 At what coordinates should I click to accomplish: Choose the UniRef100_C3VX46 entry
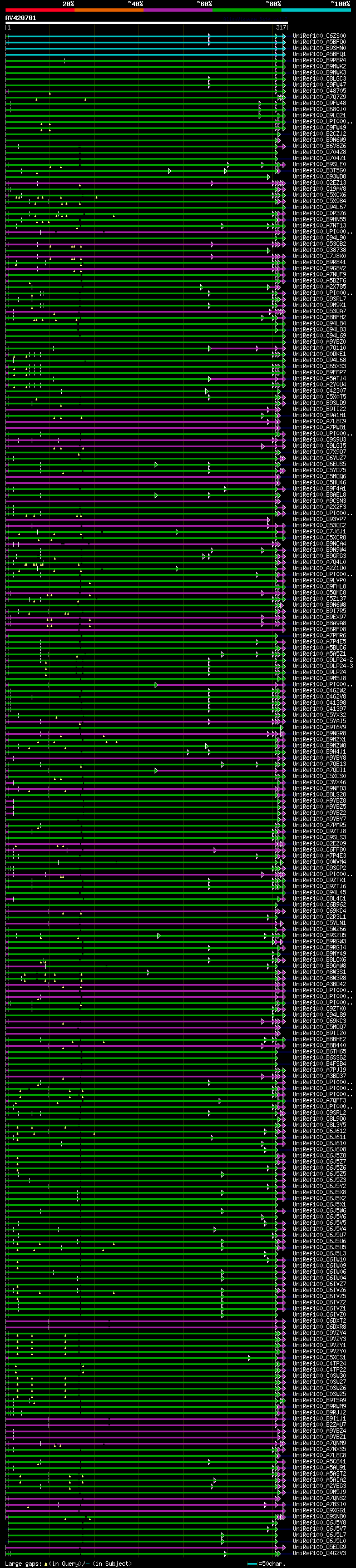319,782
